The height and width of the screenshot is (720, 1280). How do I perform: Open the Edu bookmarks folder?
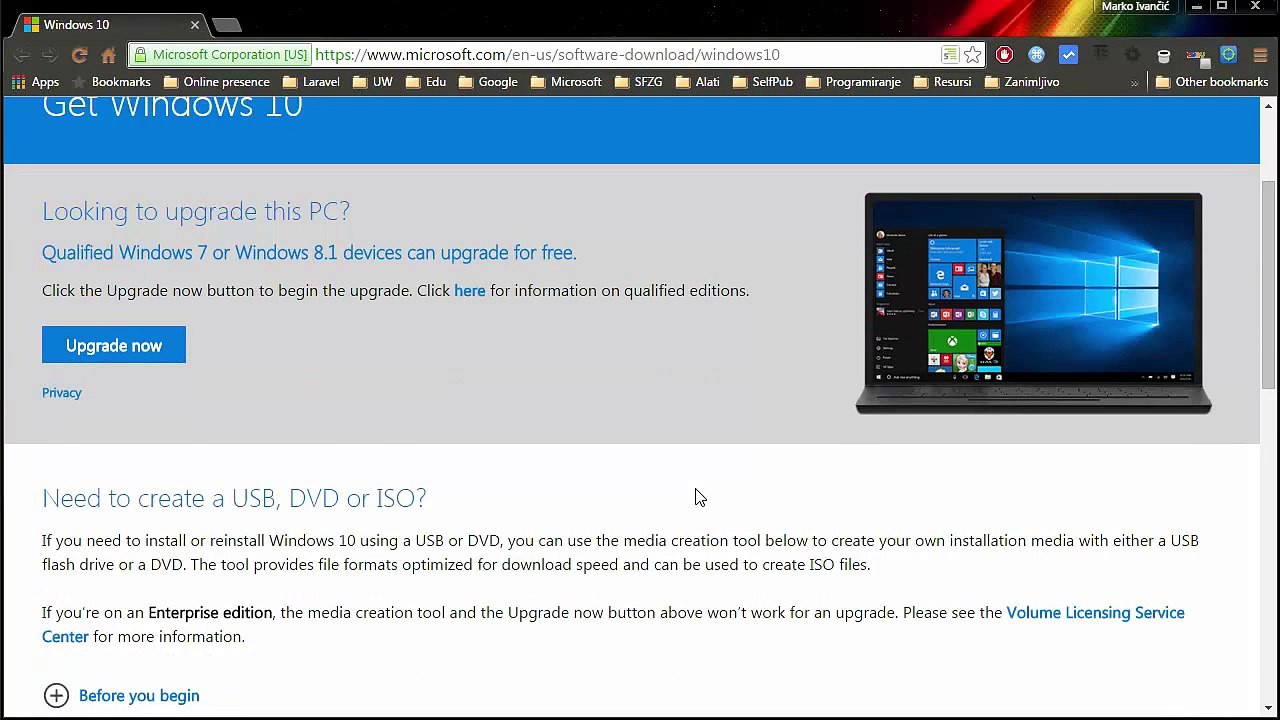(x=426, y=82)
